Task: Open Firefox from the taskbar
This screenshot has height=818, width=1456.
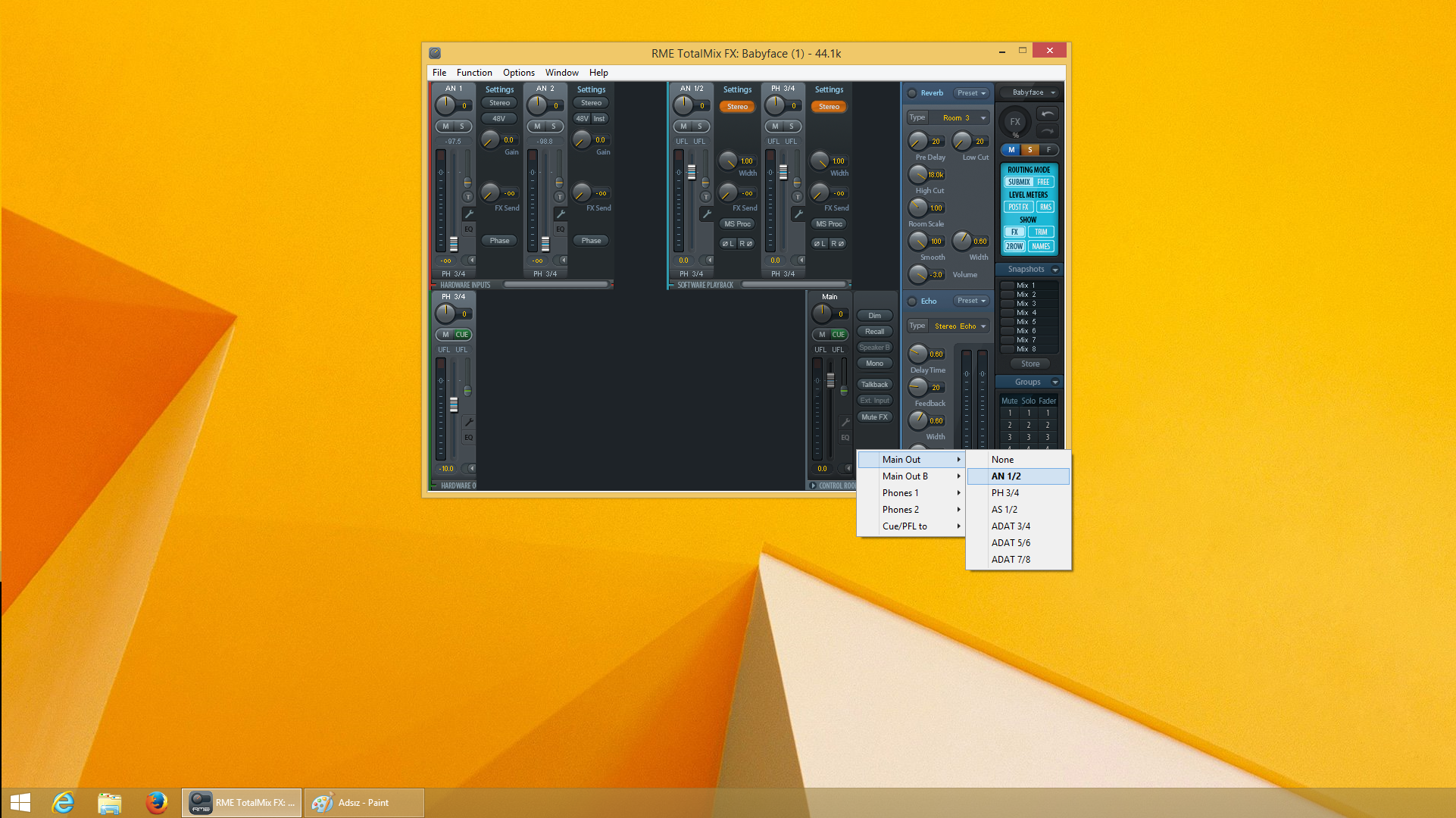Action: coord(156,802)
